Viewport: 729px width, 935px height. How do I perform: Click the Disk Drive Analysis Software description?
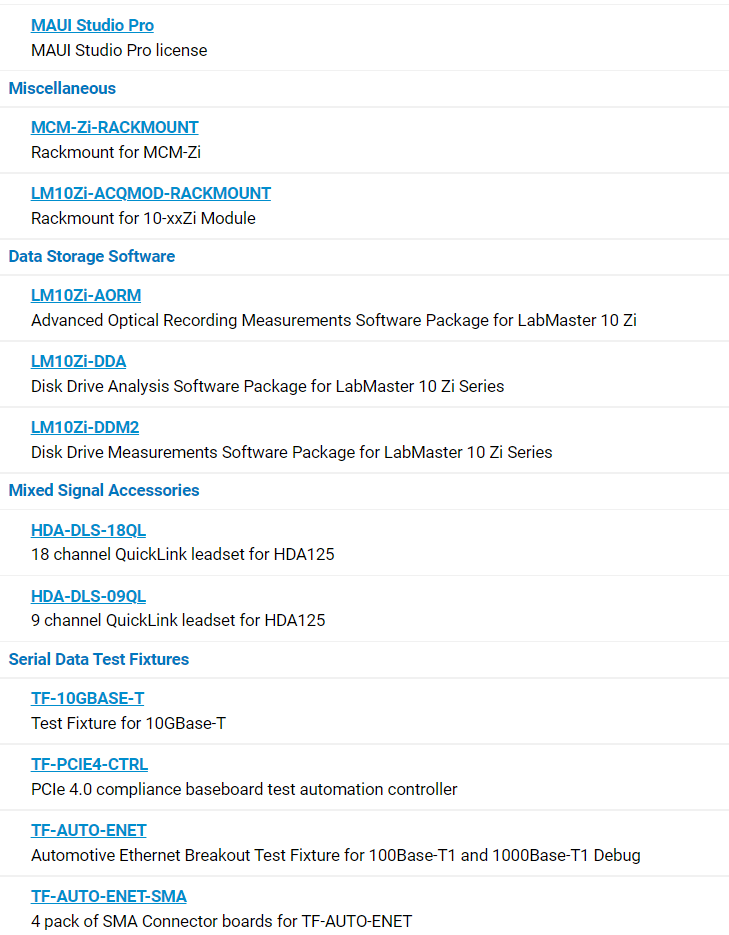coord(268,386)
